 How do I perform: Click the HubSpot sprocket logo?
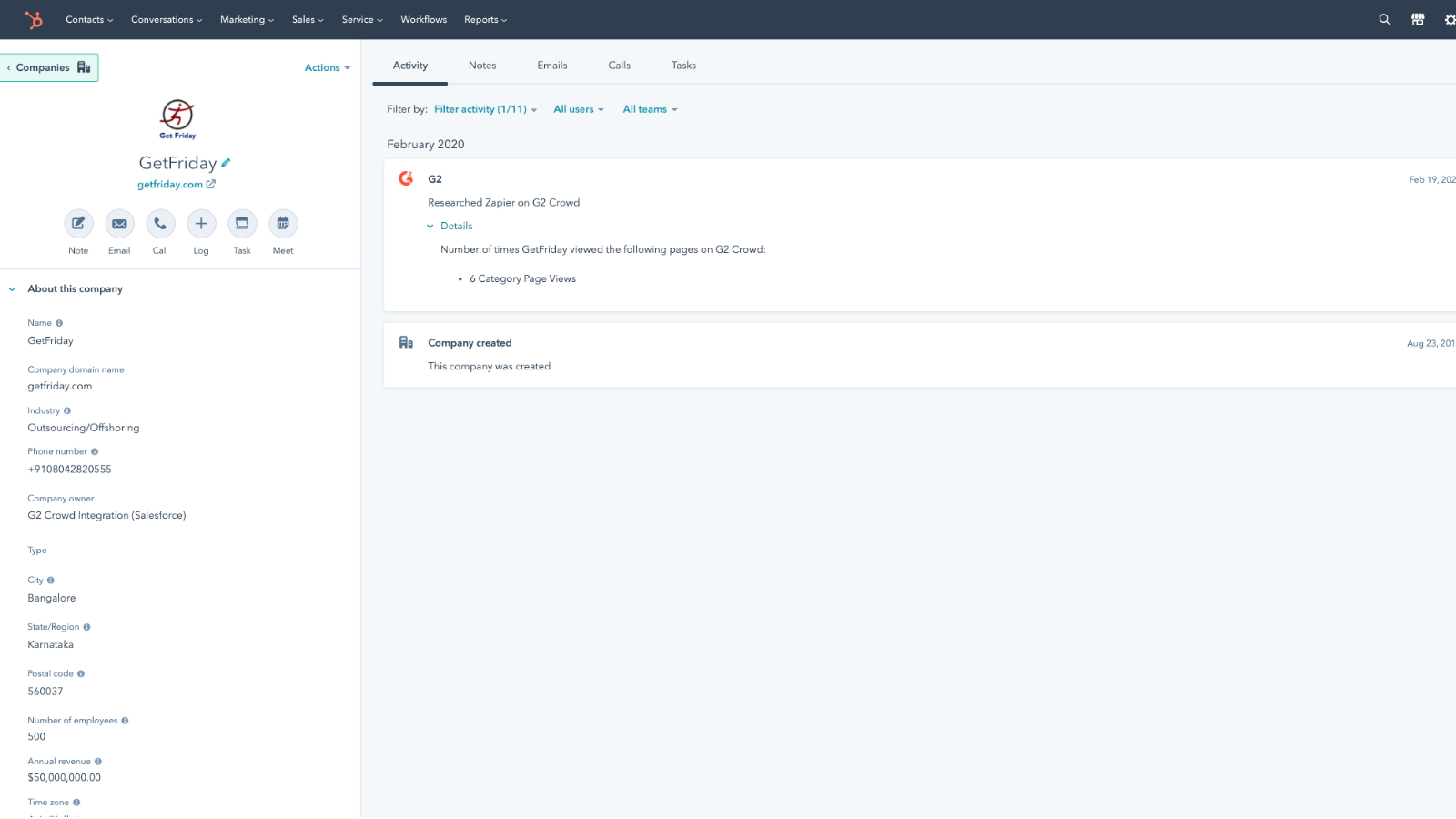(x=34, y=19)
